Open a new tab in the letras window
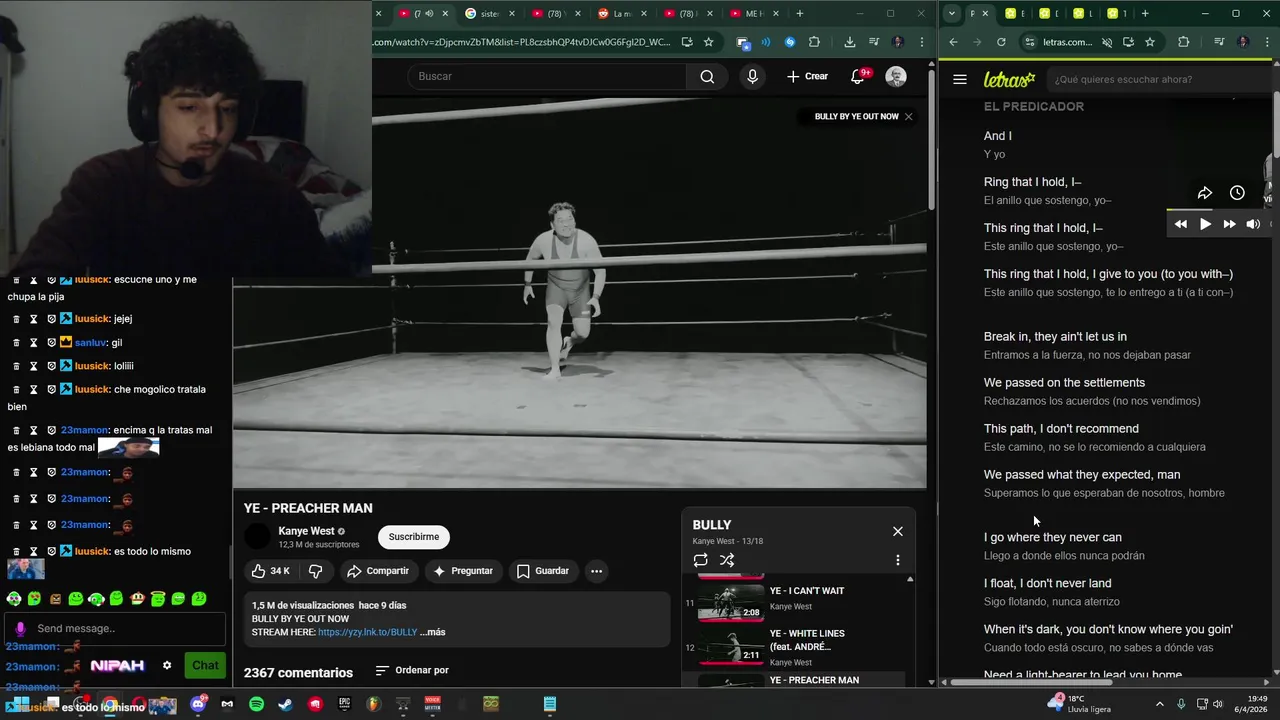The width and height of the screenshot is (1280, 720). pos(1145,14)
